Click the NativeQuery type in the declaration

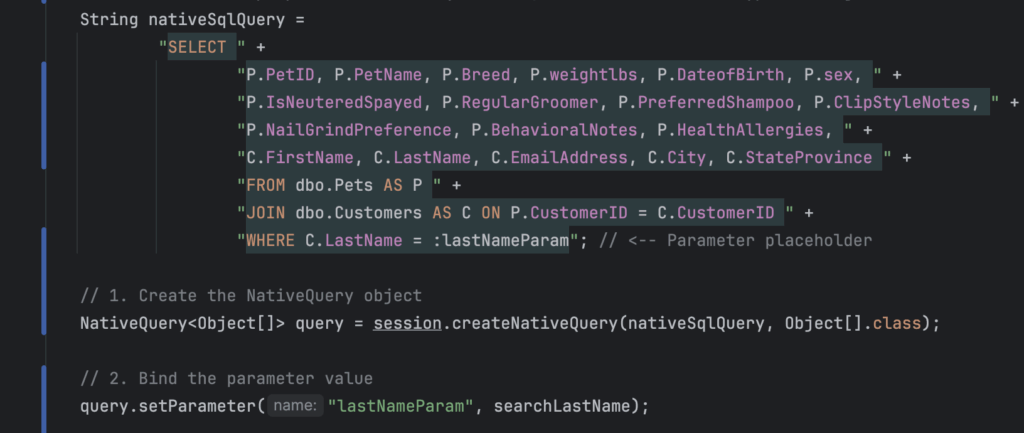(132, 323)
